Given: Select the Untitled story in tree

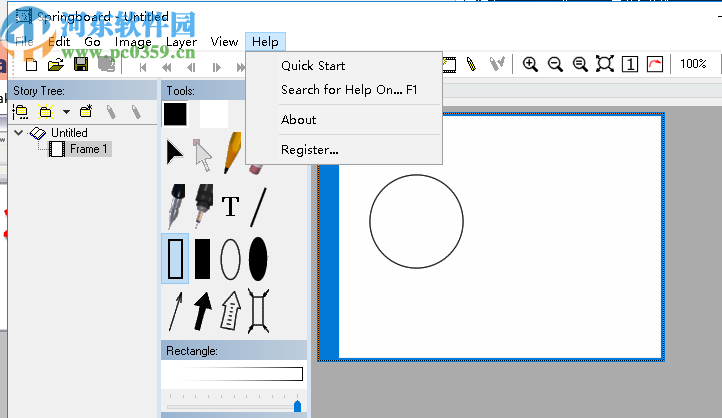Looking at the screenshot, I should 69,133.
